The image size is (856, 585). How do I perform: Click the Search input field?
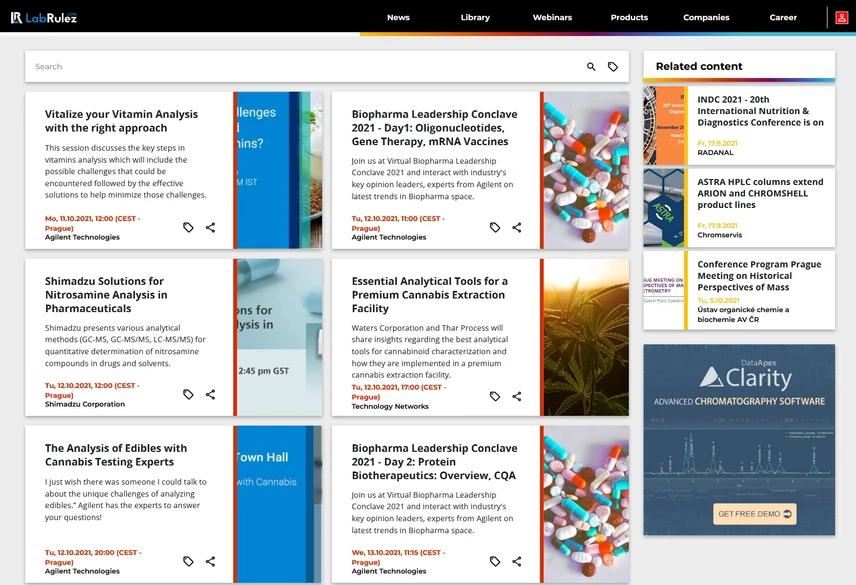coord(306,67)
